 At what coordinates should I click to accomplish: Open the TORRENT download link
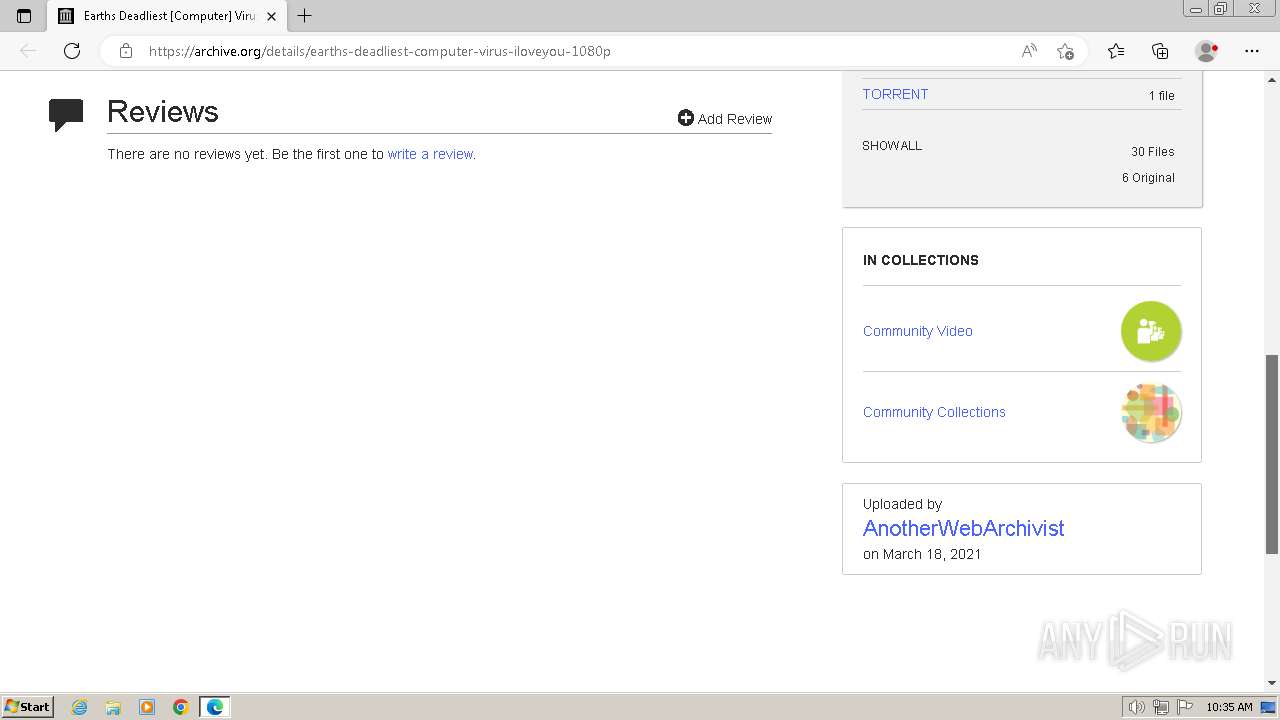coord(895,94)
